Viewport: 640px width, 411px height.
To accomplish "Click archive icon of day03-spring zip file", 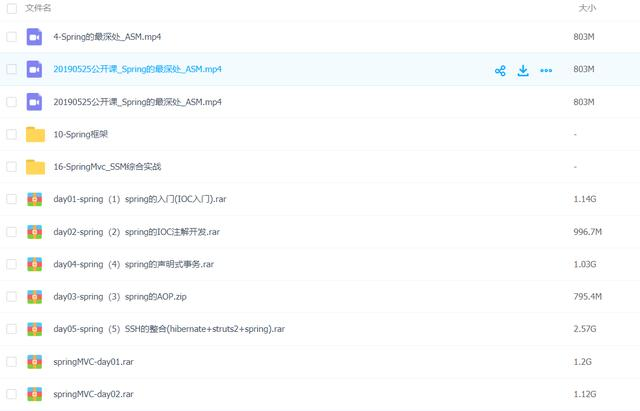I will pyautogui.click(x=35, y=297).
